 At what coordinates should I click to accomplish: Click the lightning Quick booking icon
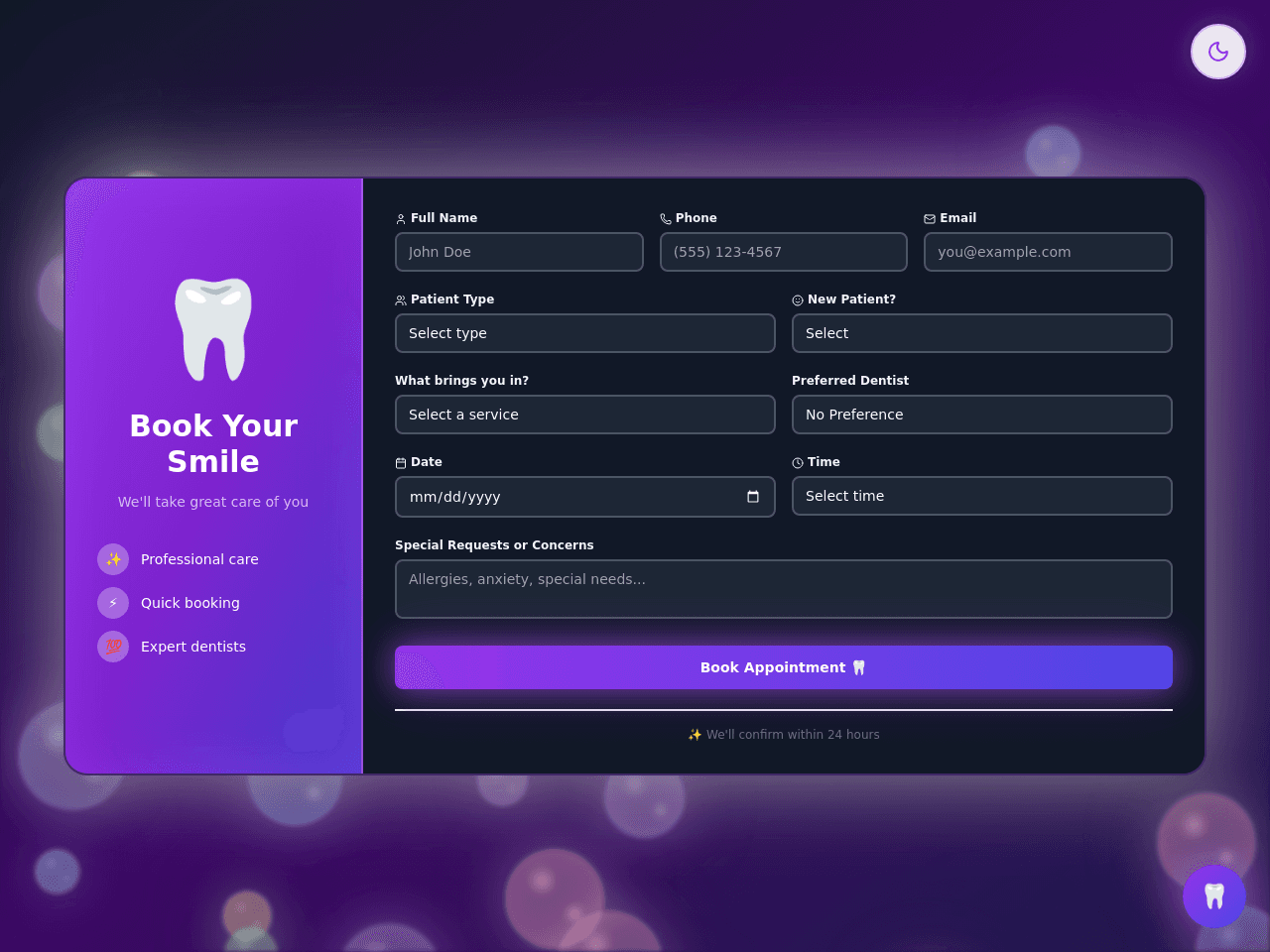113,603
